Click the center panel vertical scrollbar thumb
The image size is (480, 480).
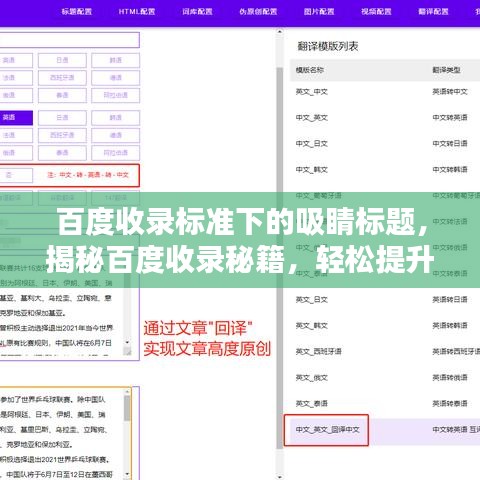[x=280, y=258]
